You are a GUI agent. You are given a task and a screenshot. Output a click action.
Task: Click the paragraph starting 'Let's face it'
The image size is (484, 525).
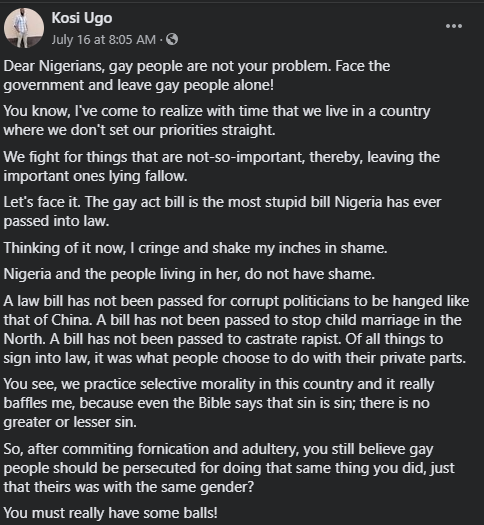[222, 212]
